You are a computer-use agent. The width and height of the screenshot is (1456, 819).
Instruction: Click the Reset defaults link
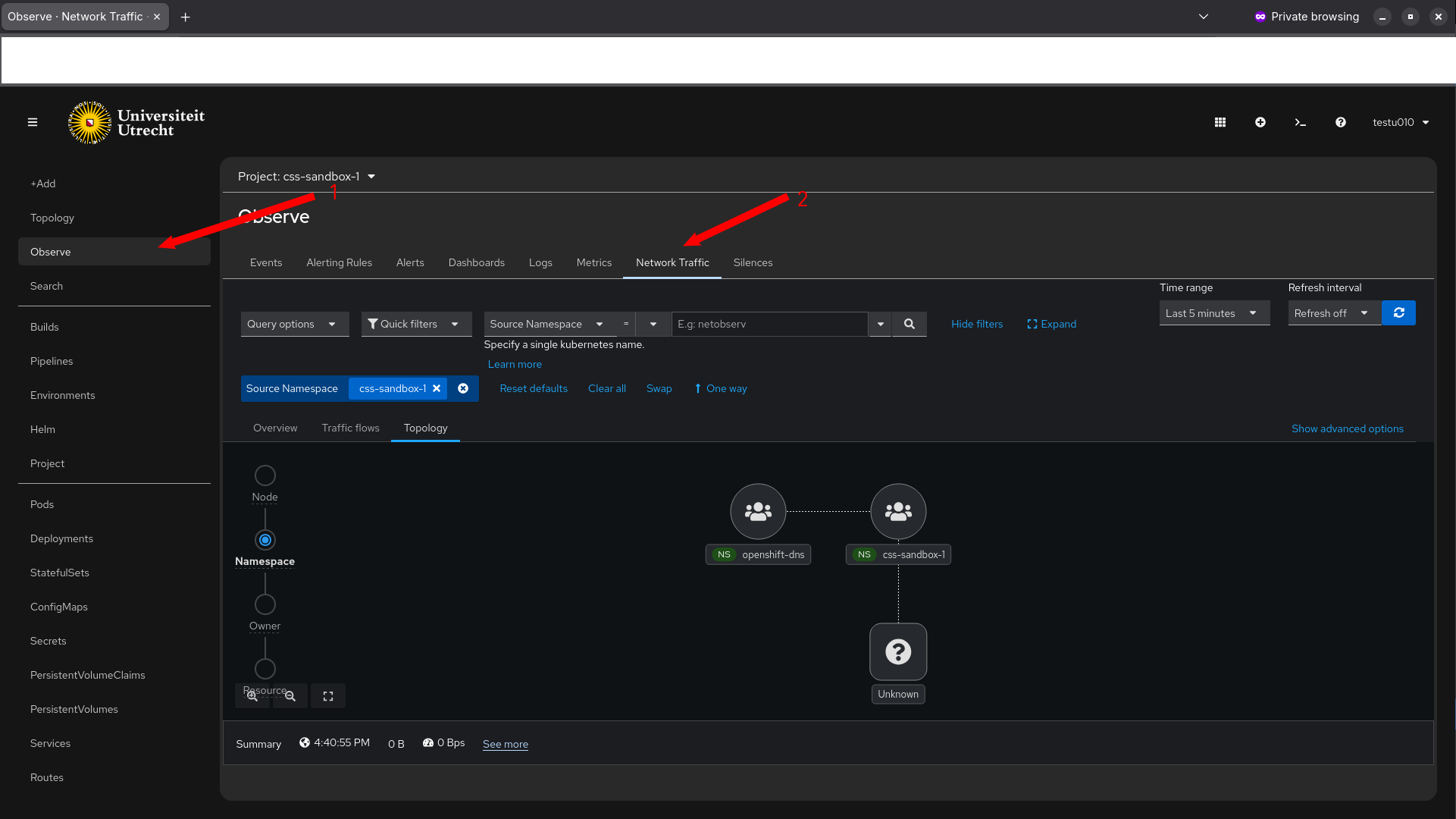(534, 389)
